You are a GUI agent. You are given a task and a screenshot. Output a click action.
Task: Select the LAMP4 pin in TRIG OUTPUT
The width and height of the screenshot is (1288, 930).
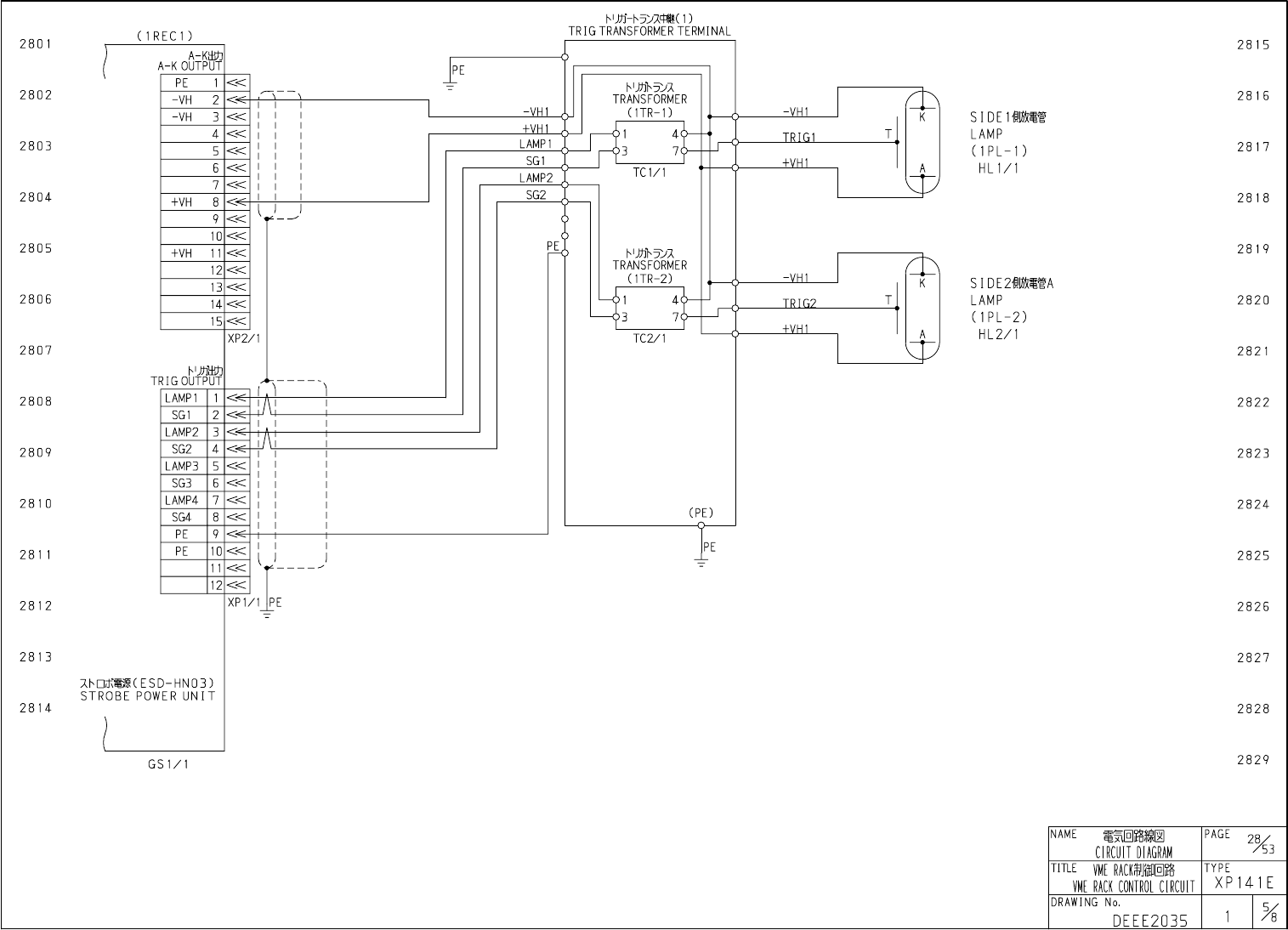tap(181, 500)
